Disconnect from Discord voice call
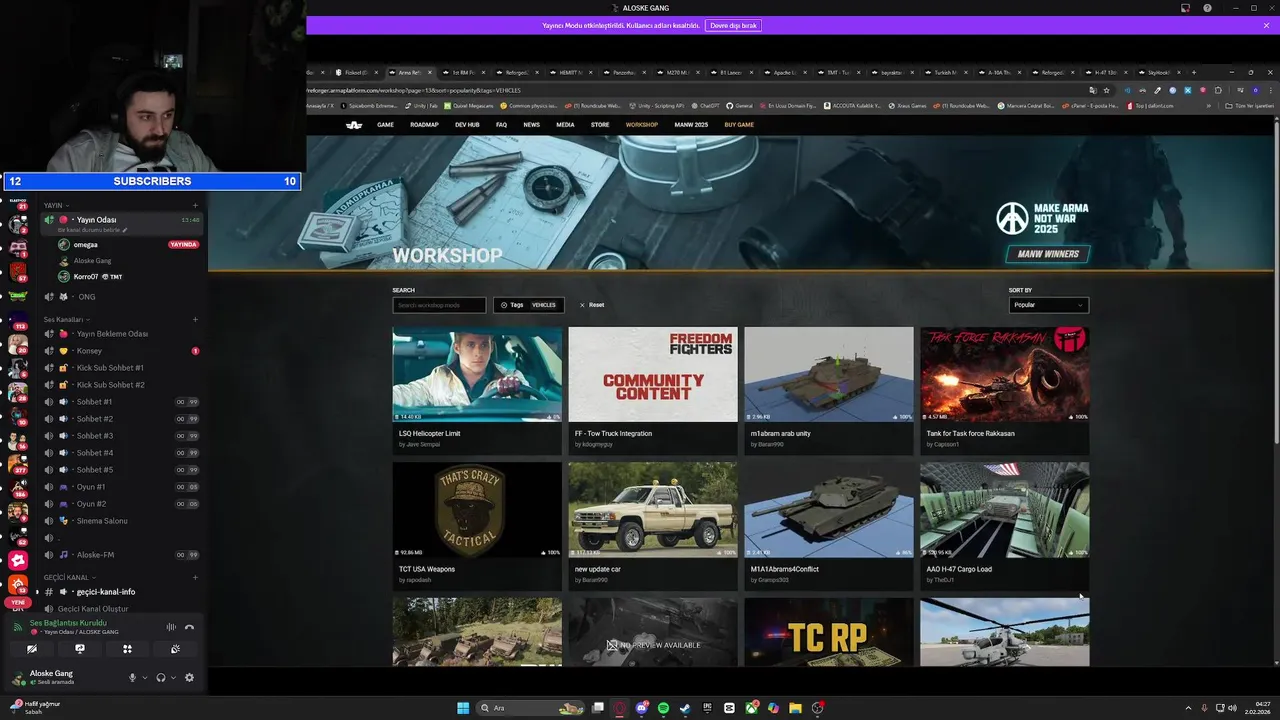 click(189, 627)
